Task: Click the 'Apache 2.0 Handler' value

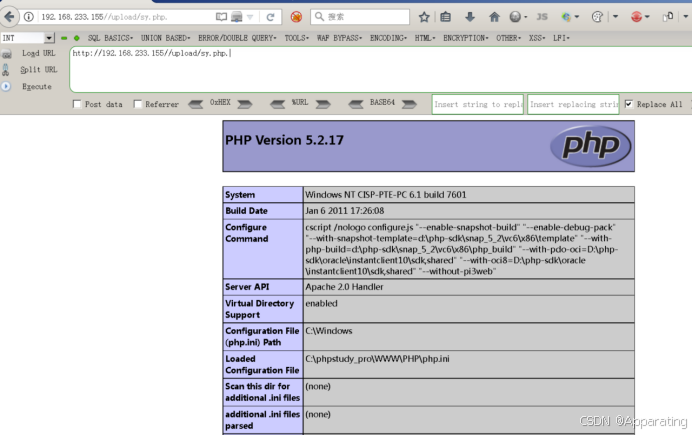Action: (x=344, y=287)
